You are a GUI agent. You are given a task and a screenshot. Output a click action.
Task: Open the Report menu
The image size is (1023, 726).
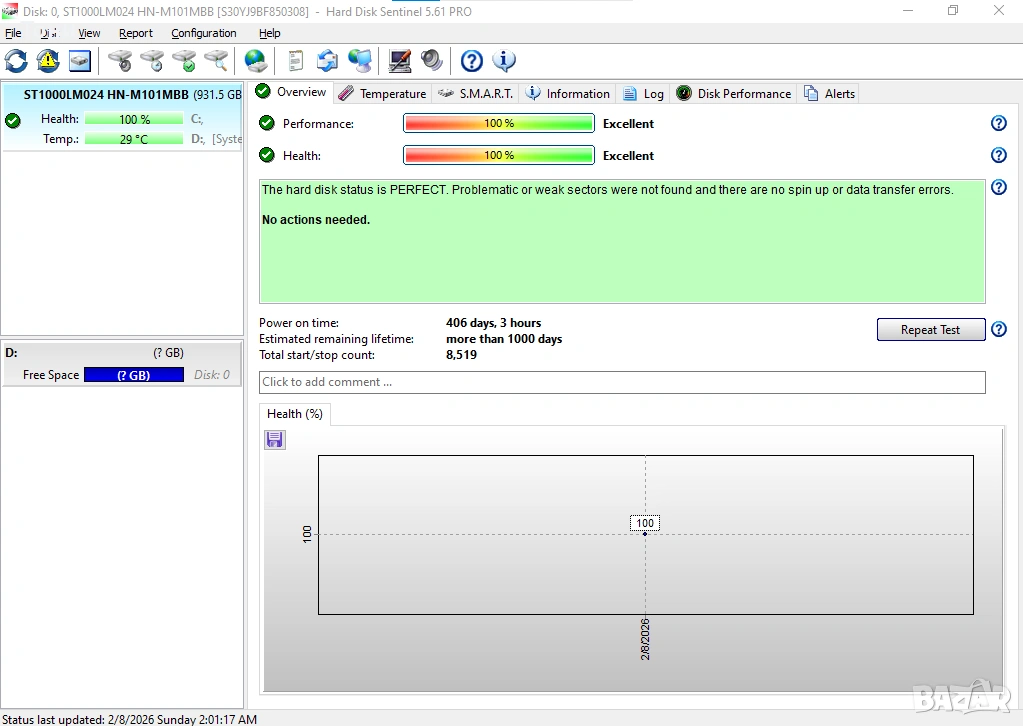tap(136, 33)
